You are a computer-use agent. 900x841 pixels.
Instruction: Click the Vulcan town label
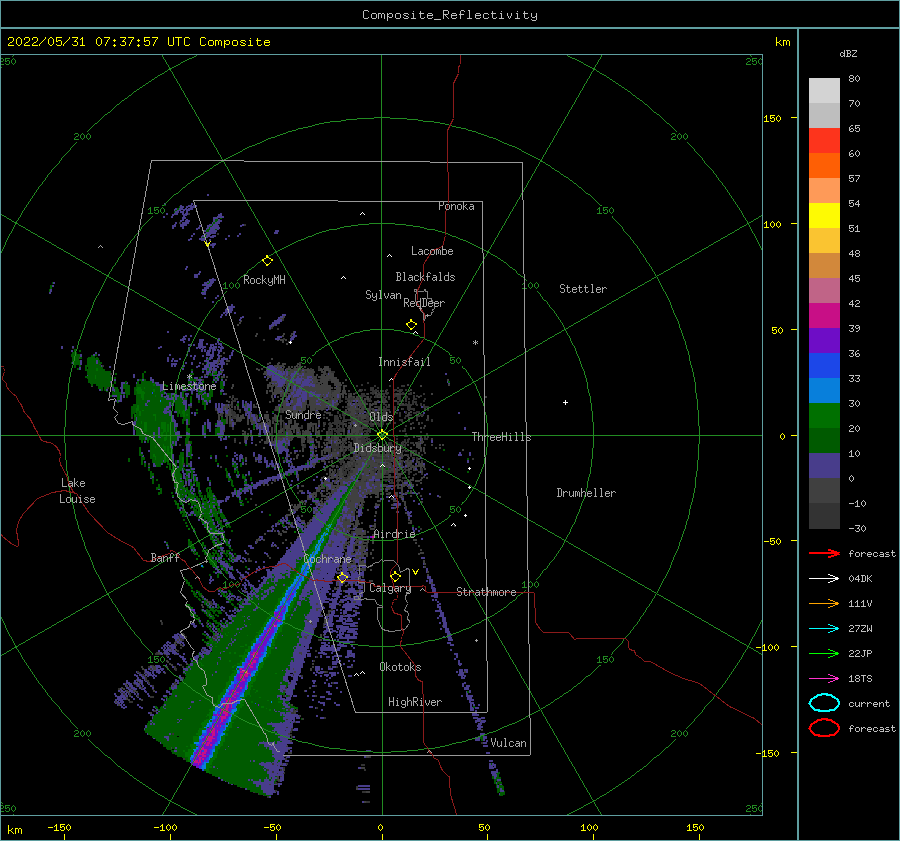[x=509, y=743]
